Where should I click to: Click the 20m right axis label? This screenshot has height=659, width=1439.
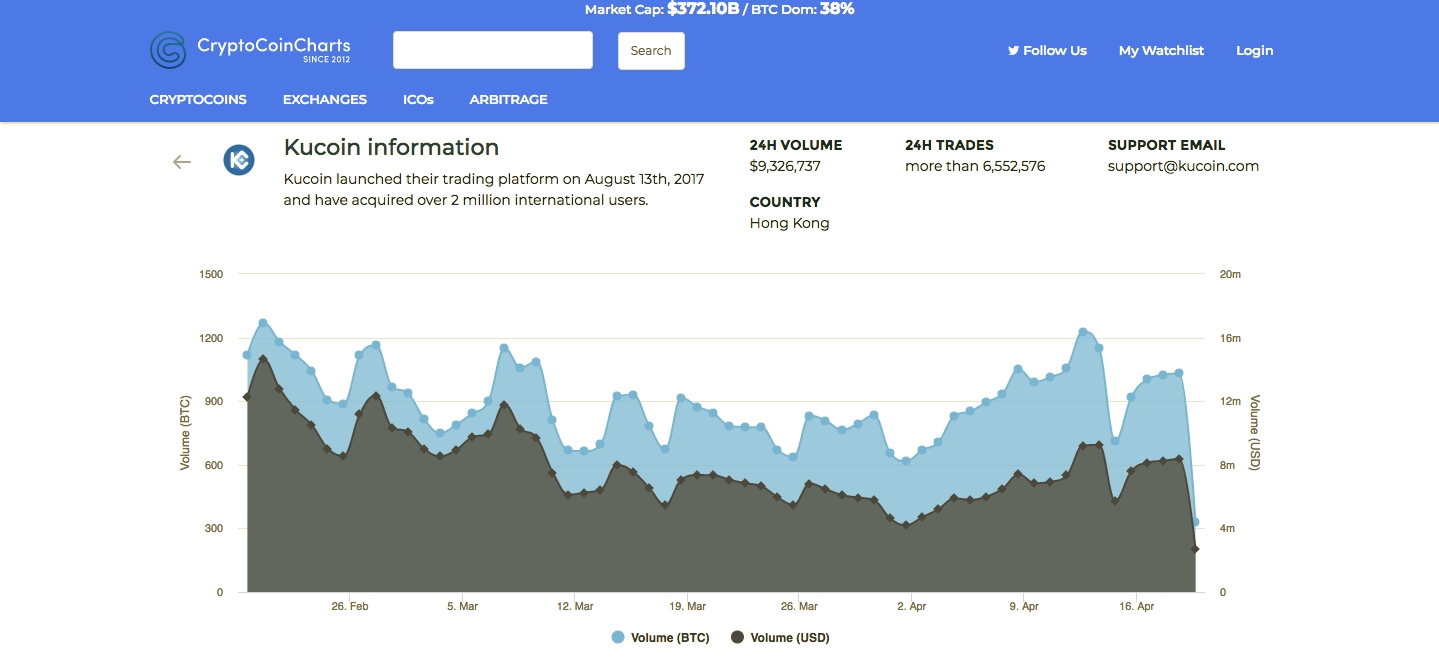1231,274
